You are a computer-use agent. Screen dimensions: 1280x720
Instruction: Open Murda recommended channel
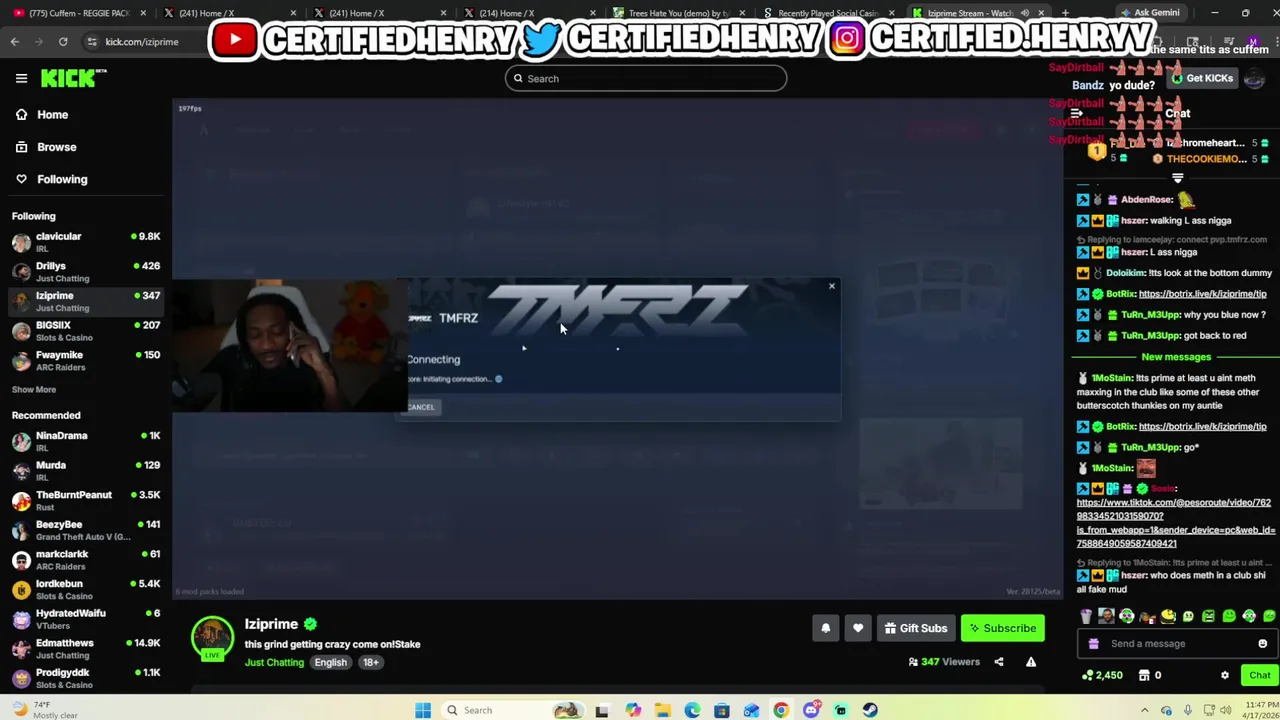(x=86, y=471)
